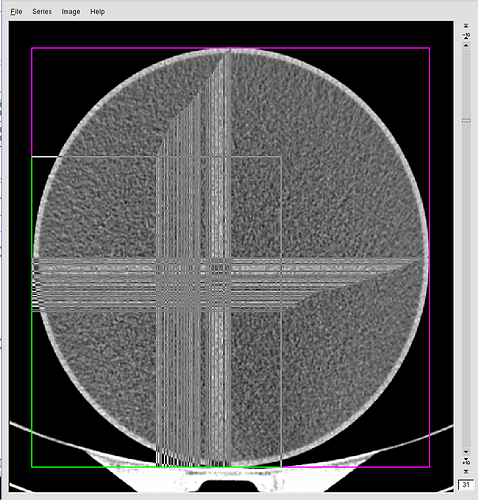Click the next slice down arrow
The image size is (478, 500).
(466, 452)
